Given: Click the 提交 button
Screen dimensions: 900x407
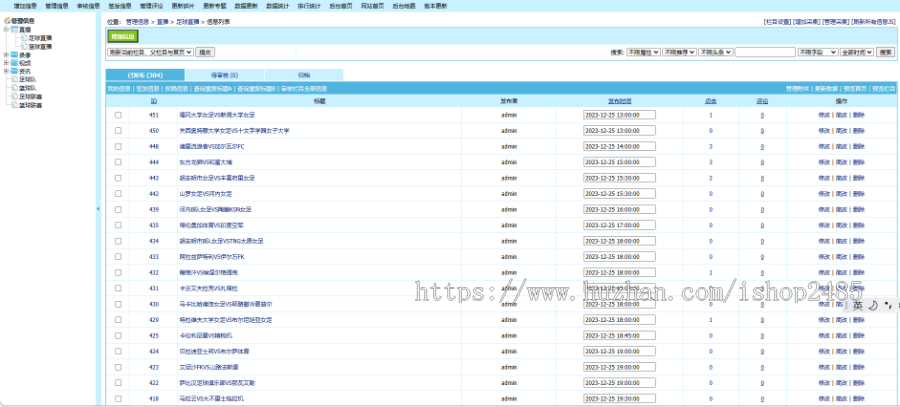Looking at the screenshot, I should [x=205, y=52].
